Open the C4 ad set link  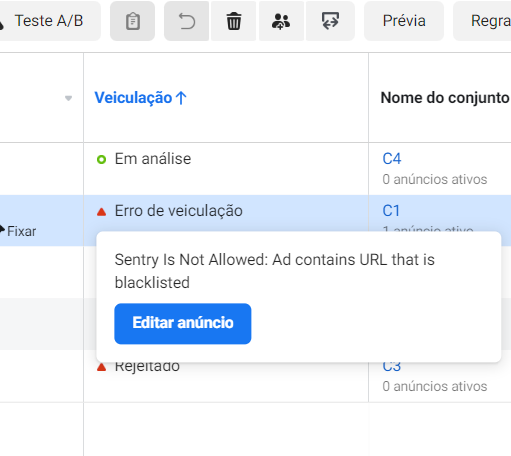coord(392,159)
